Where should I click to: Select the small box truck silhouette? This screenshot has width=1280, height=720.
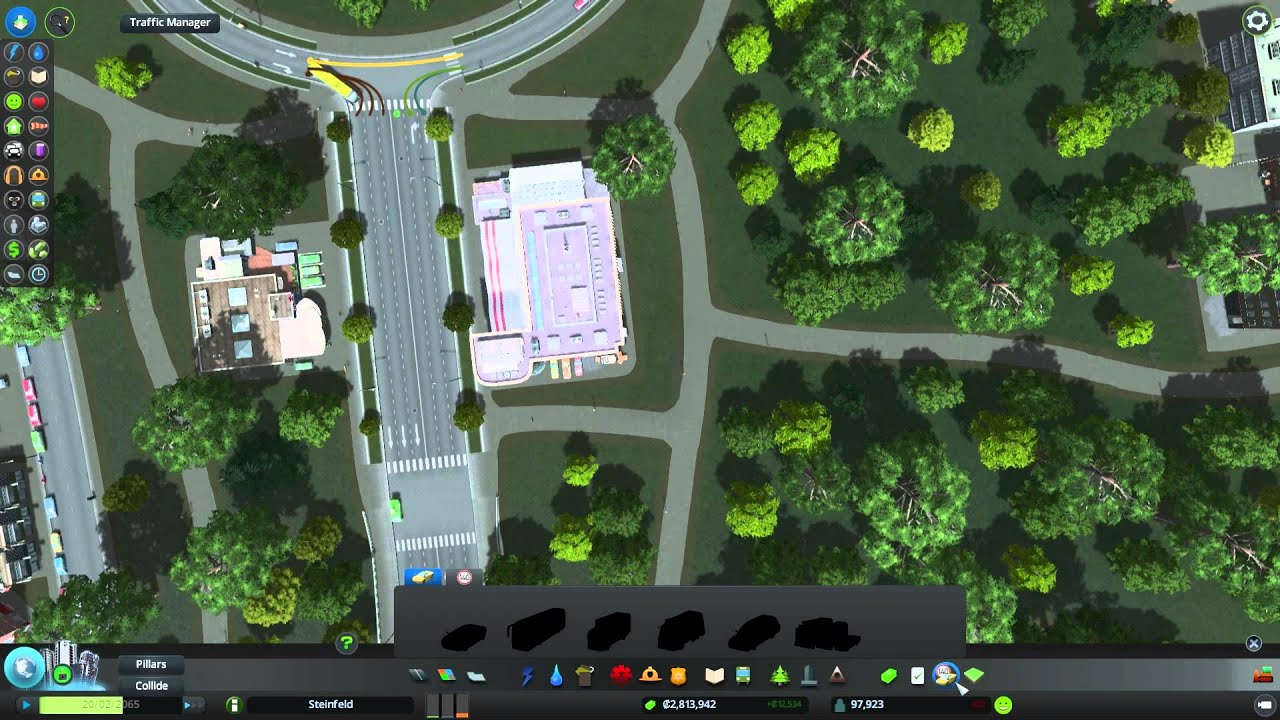click(x=608, y=632)
